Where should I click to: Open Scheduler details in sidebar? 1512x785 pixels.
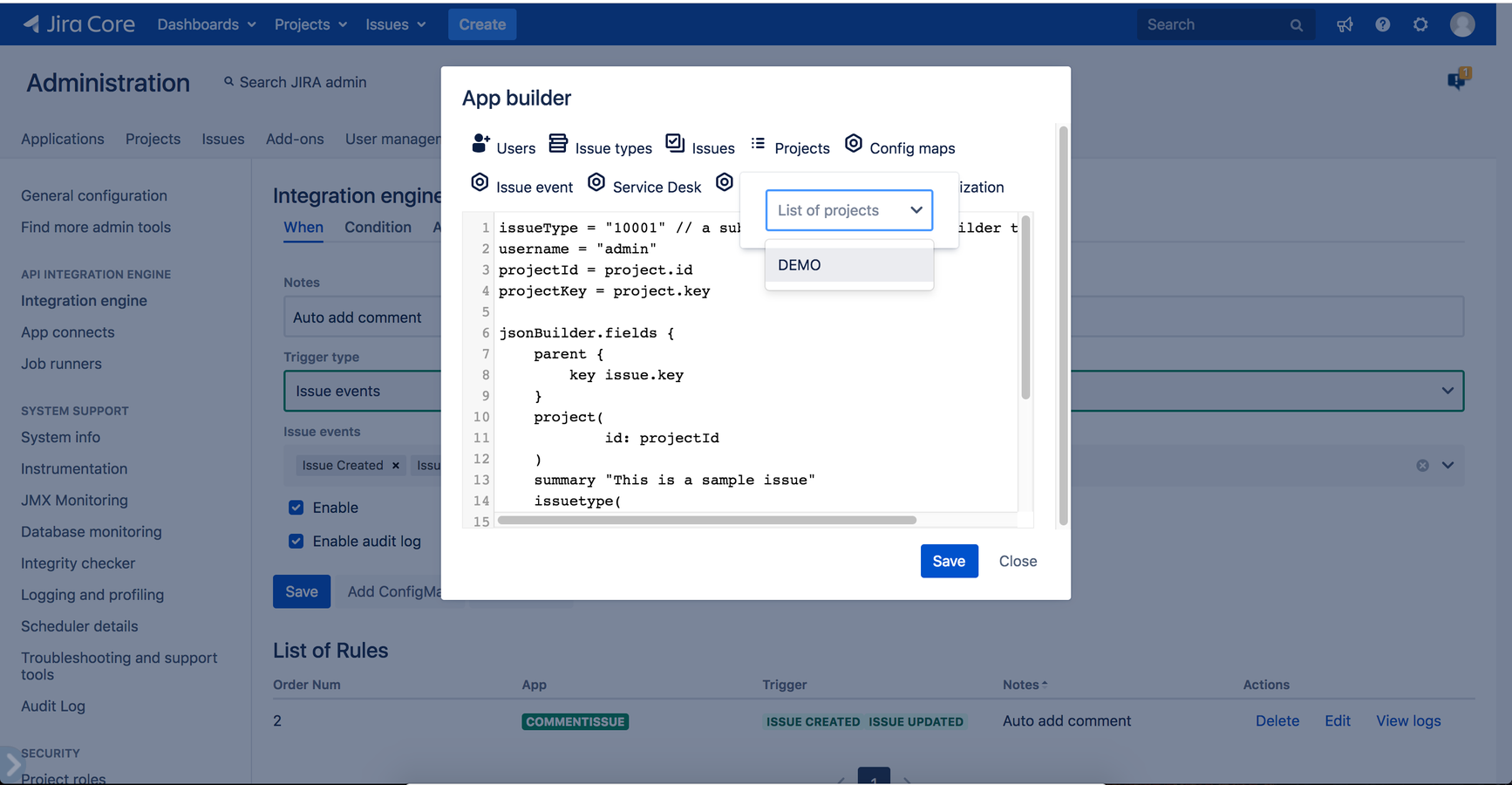coord(79,626)
